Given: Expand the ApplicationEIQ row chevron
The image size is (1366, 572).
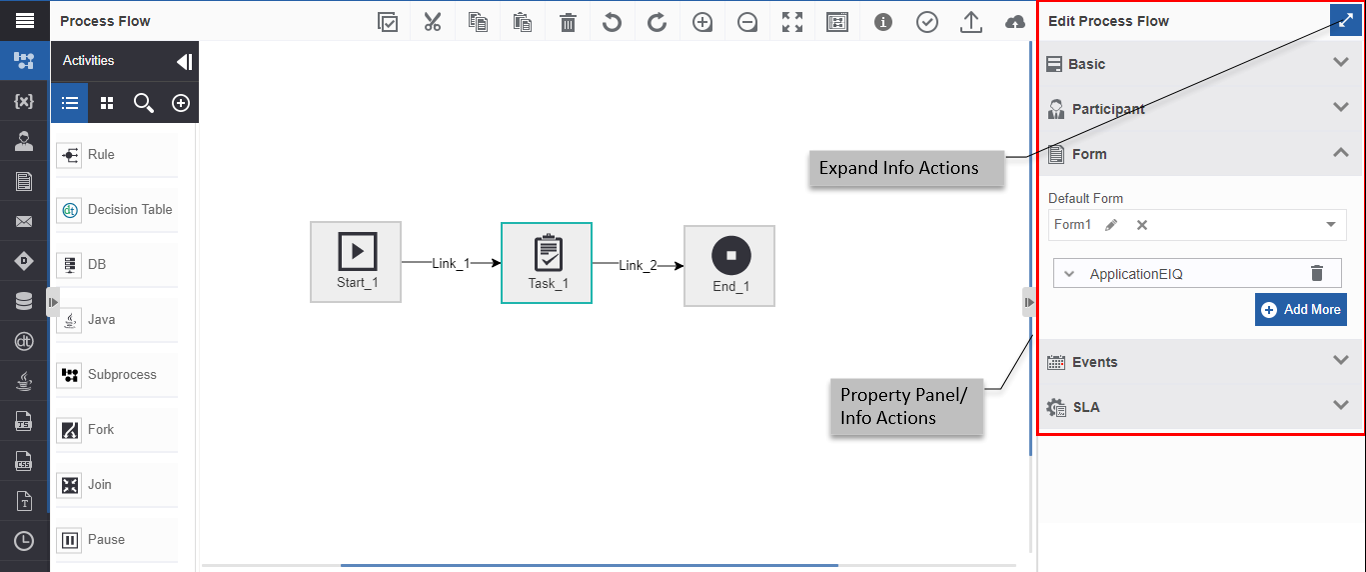Looking at the screenshot, I should tap(1069, 274).
